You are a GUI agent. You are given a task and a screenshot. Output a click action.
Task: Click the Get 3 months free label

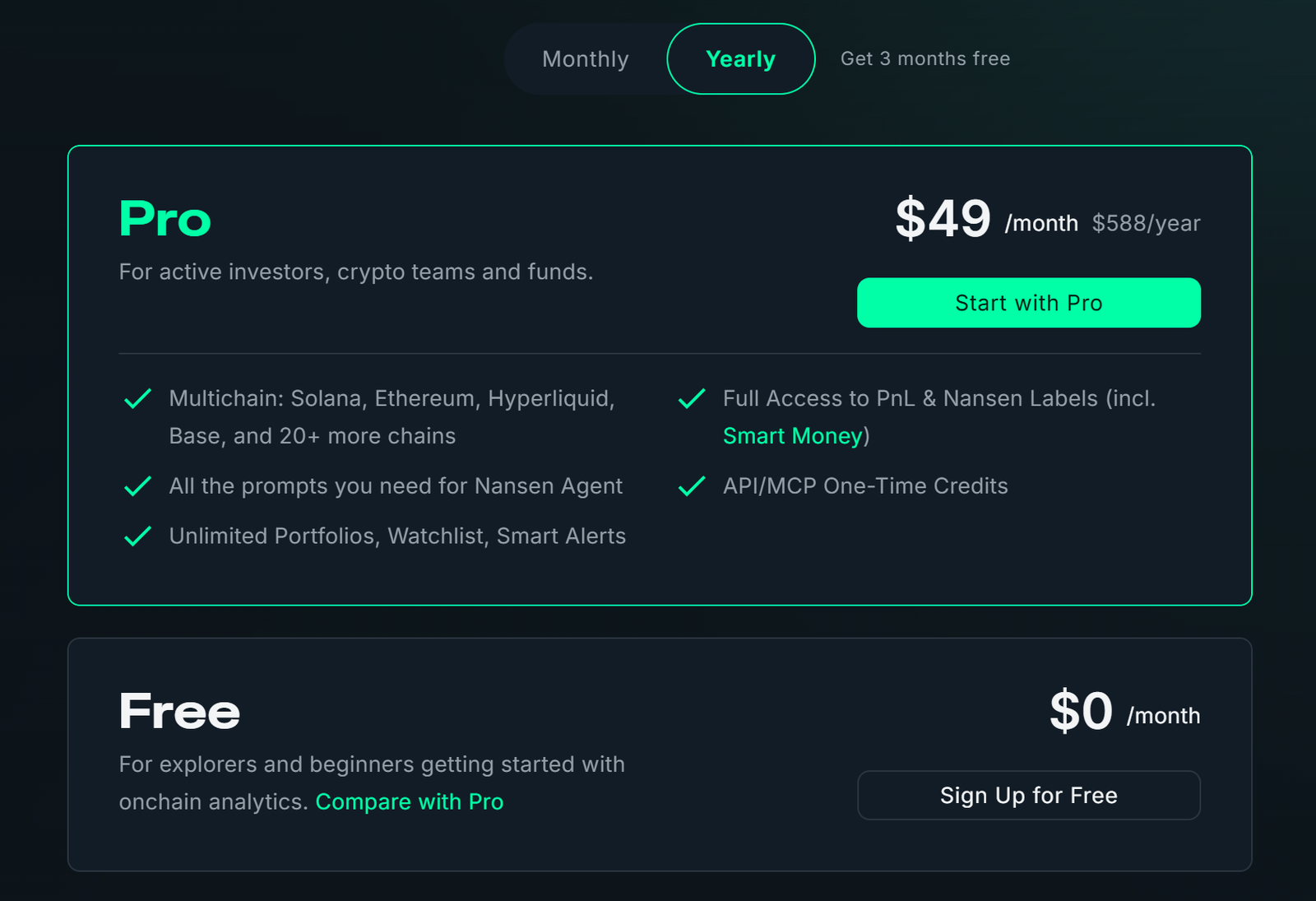(925, 58)
